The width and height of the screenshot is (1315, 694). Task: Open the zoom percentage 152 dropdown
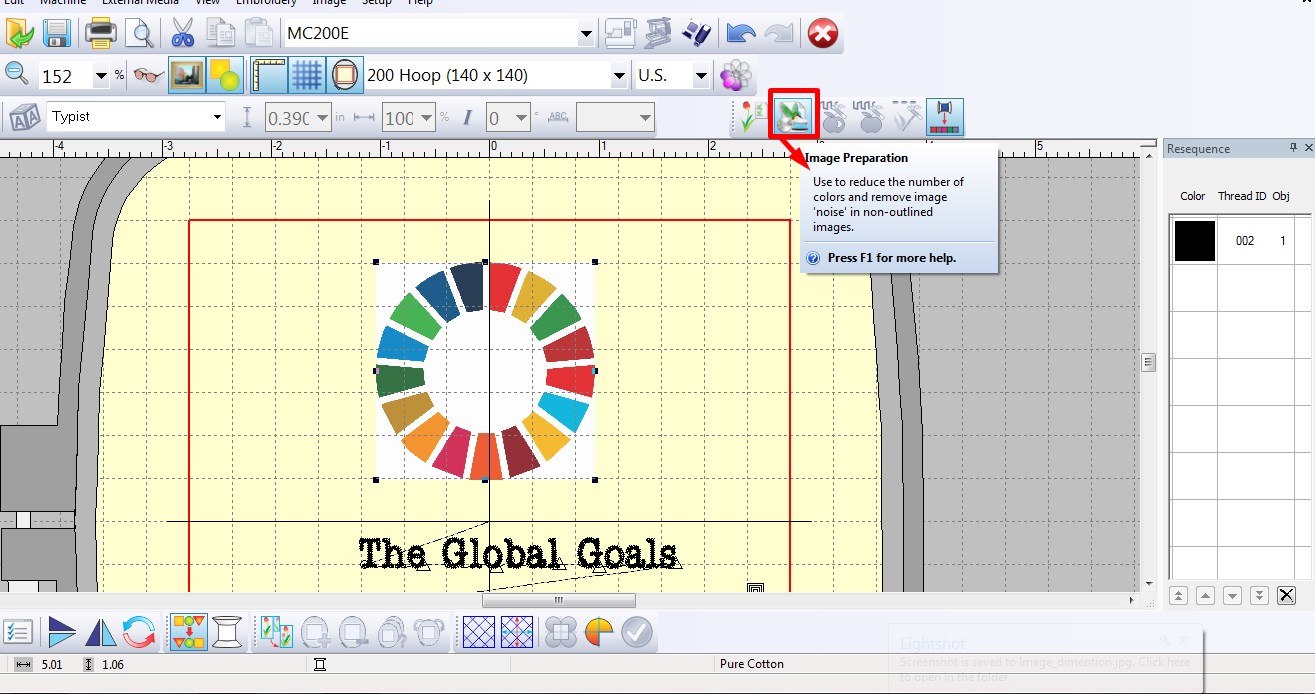(x=100, y=76)
